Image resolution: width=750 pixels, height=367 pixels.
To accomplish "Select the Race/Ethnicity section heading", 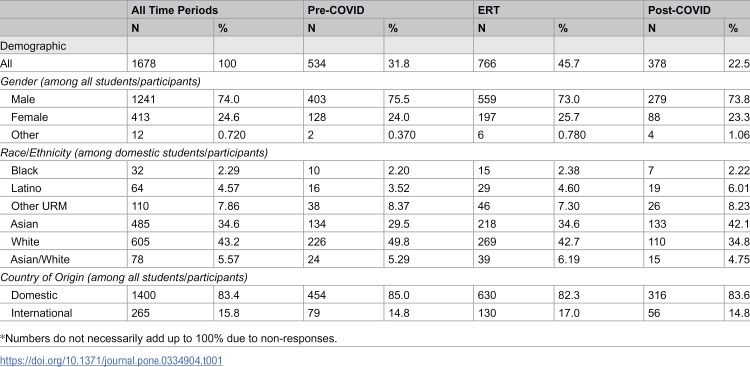I will (134, 153).
